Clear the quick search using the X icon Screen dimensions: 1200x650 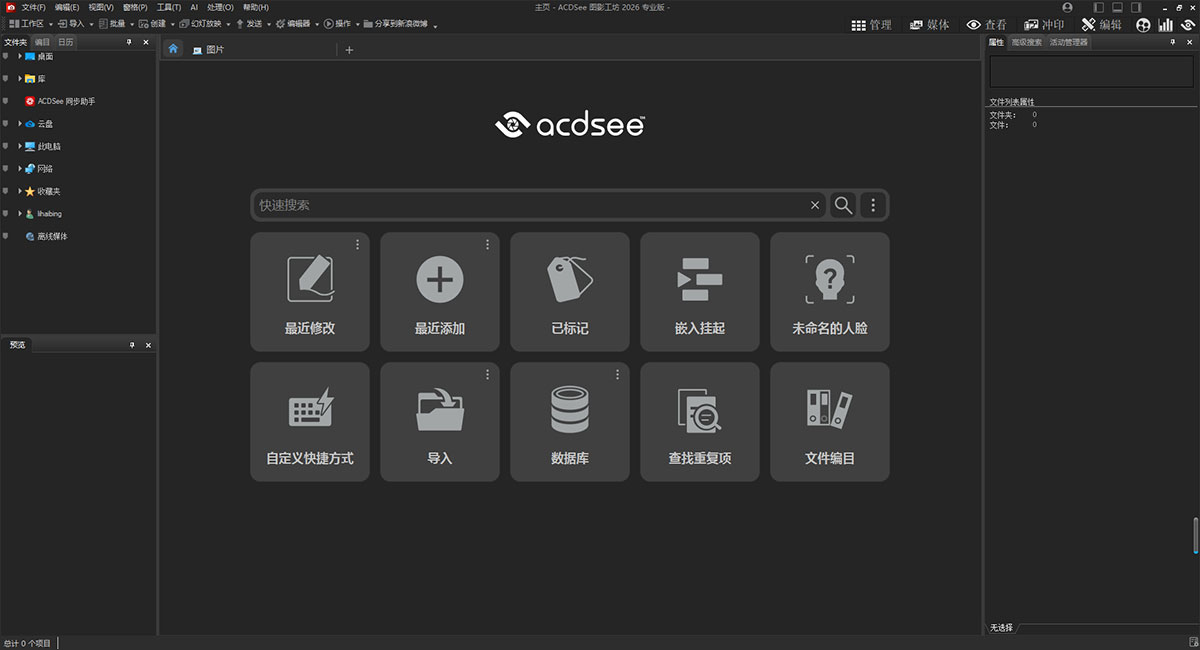(x=814, y=204)
